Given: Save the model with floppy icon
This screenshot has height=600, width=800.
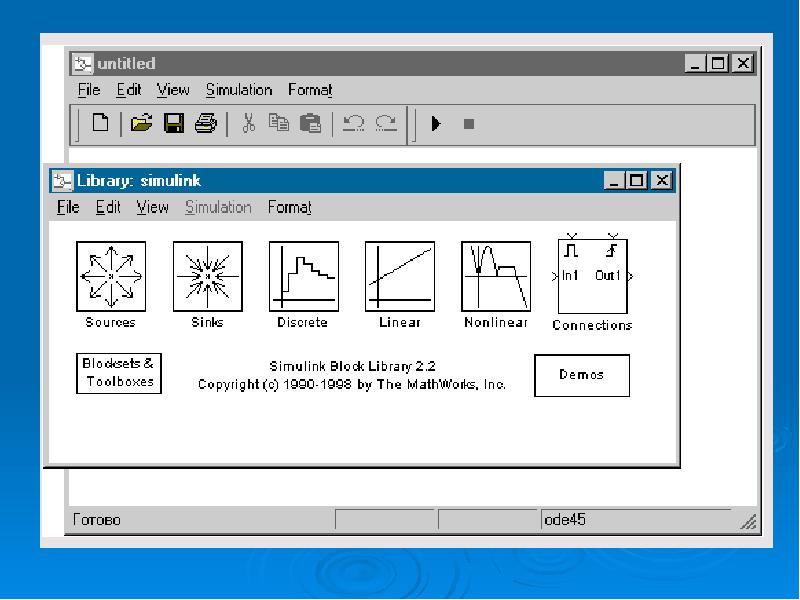Looking at the screenshot, I should click(x=173, y=123).
